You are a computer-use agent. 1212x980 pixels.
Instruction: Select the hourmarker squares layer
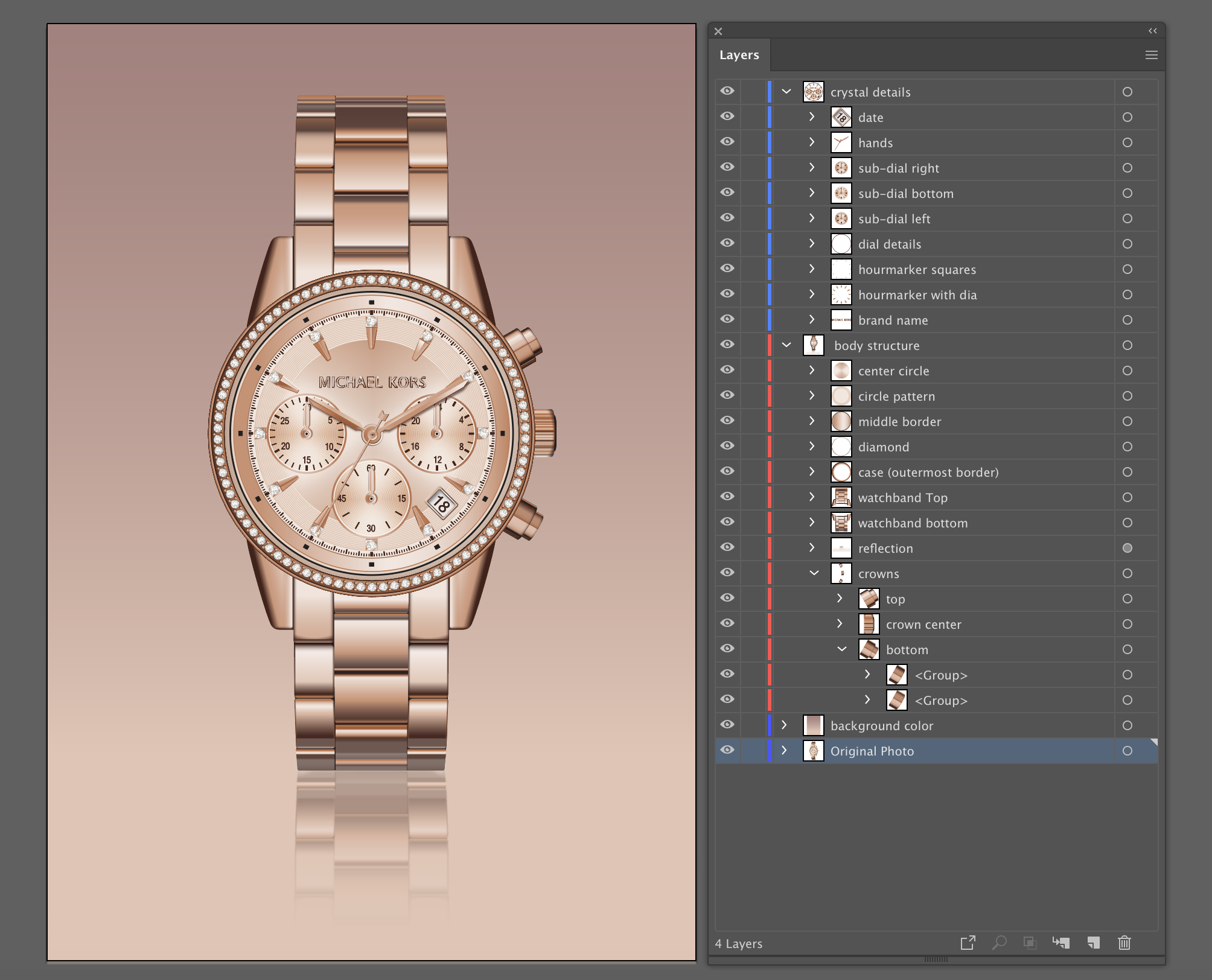coord(917,269)
